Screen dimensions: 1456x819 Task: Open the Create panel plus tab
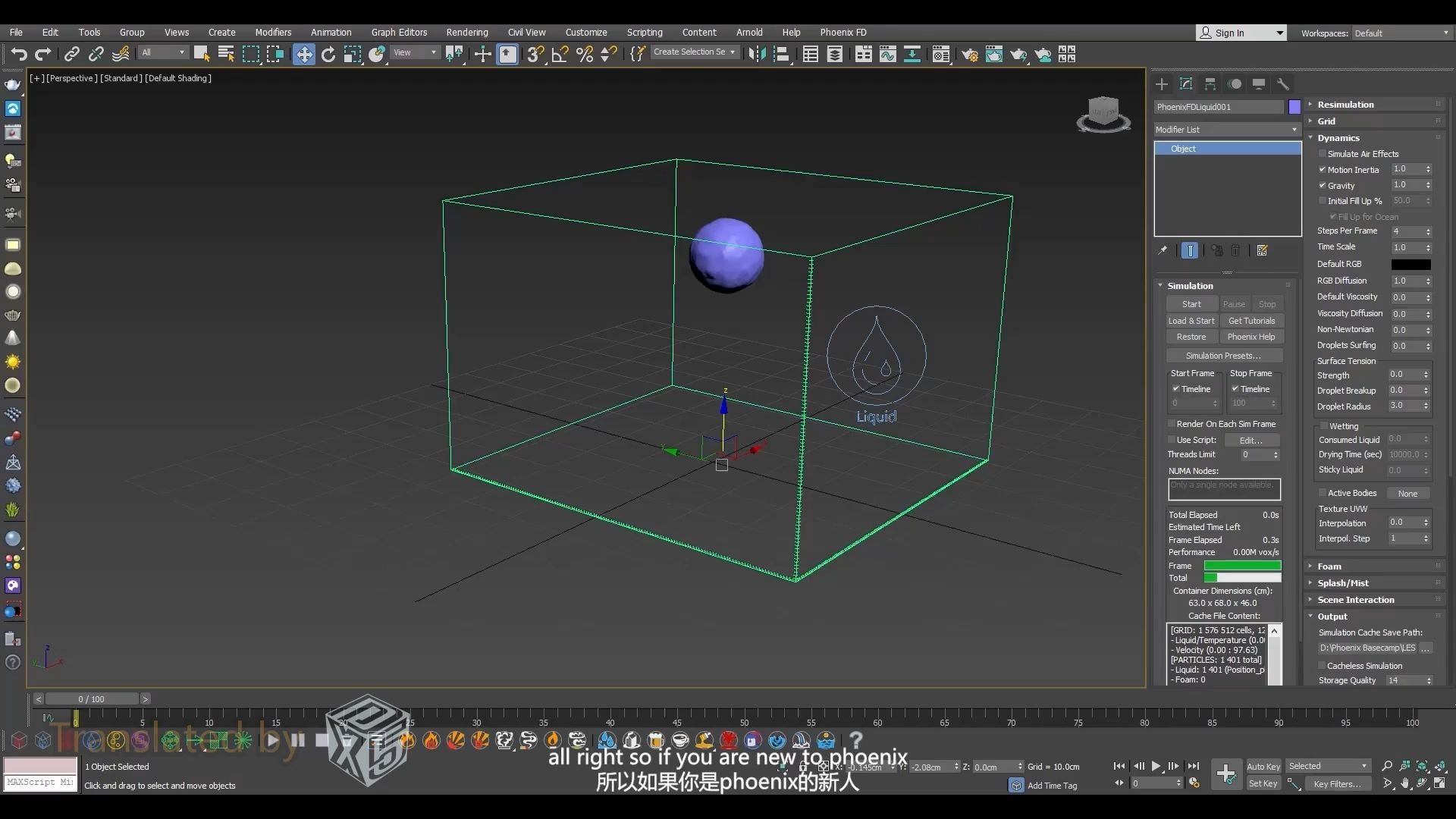[1162, 84]
